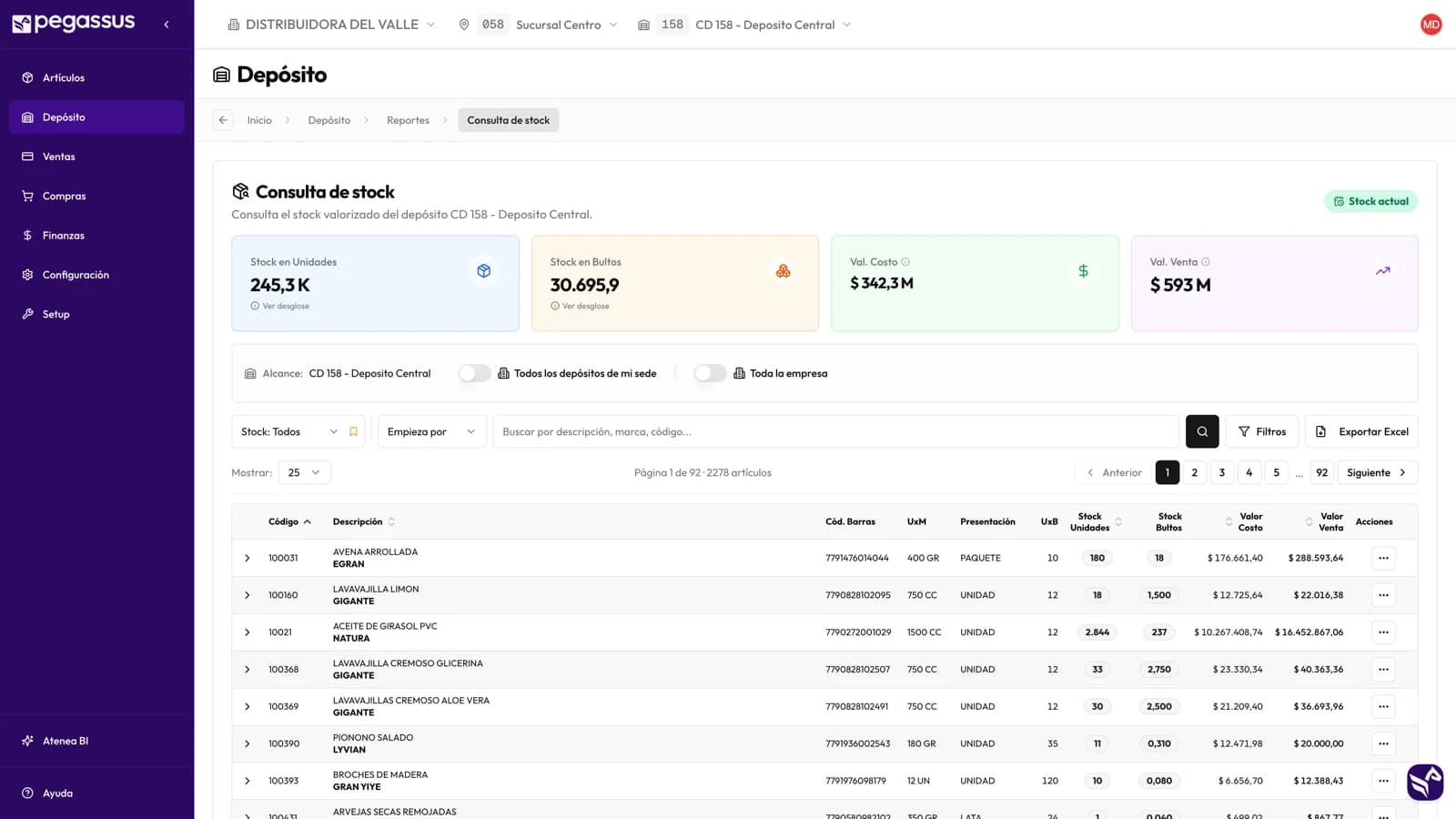Sort table by Código column header
Screen dimensions: 1456x819
tap(289, 521)
